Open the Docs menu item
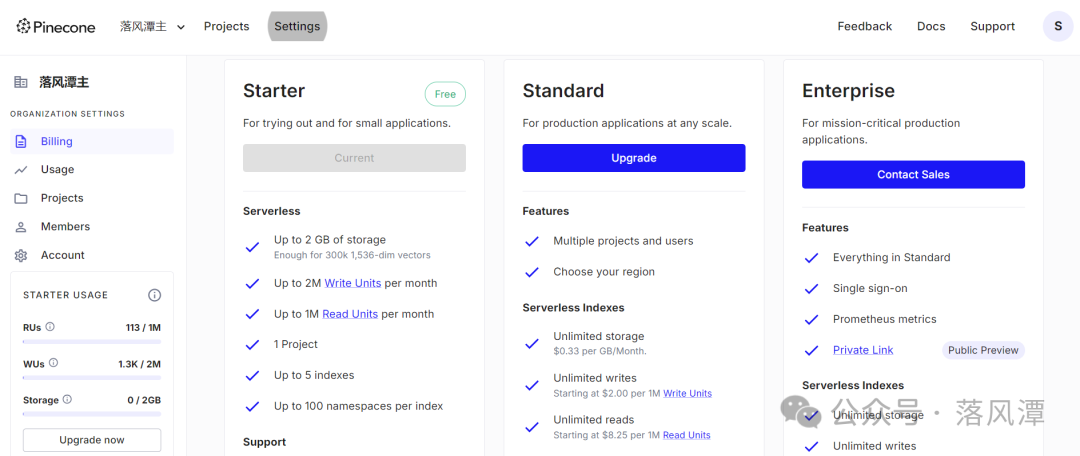Image resolution: width=1080 pixels, height=456 pixels. (931, 27)
